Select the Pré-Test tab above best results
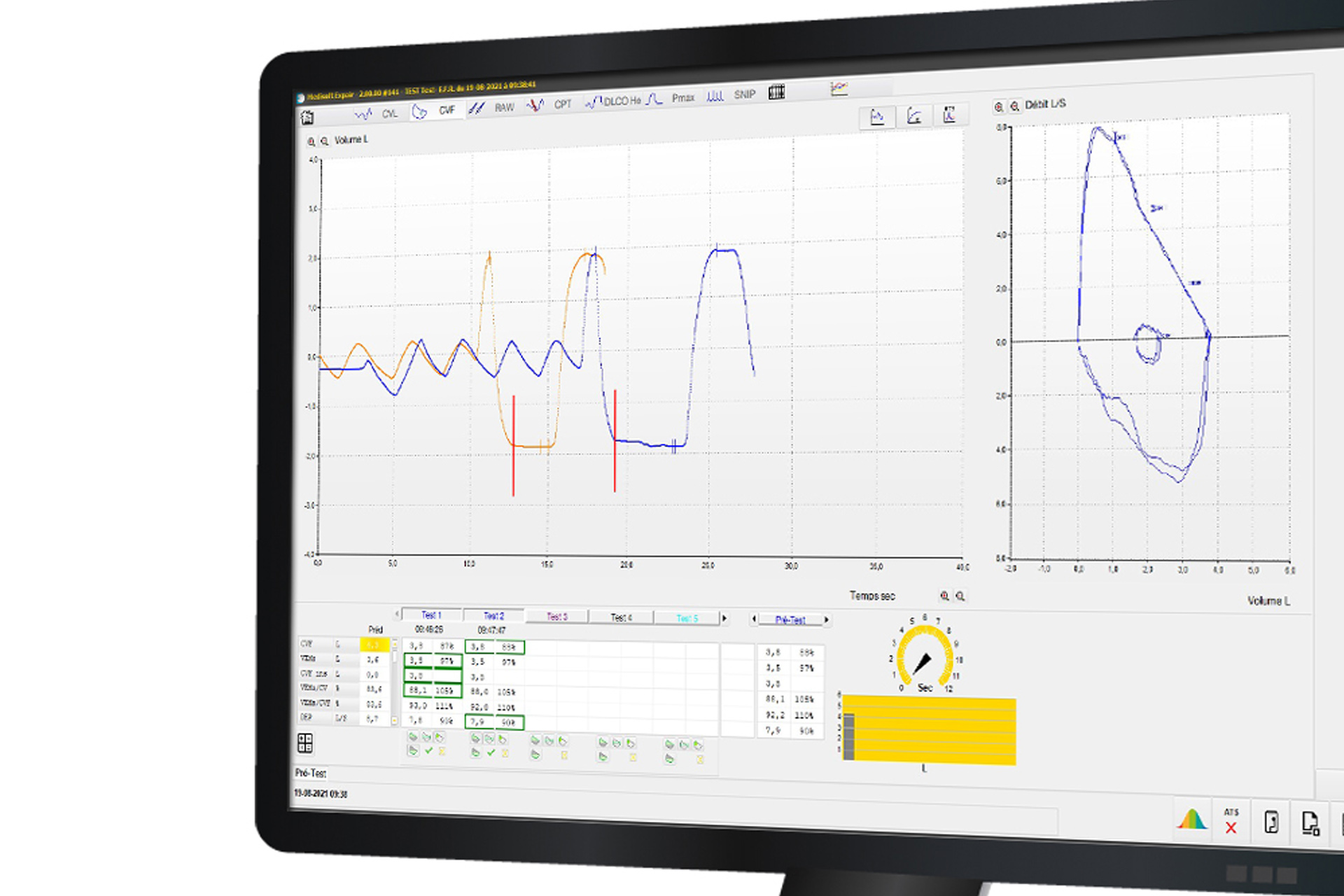This screenshot has height=896, width=1344. click(x=790, y=619)
